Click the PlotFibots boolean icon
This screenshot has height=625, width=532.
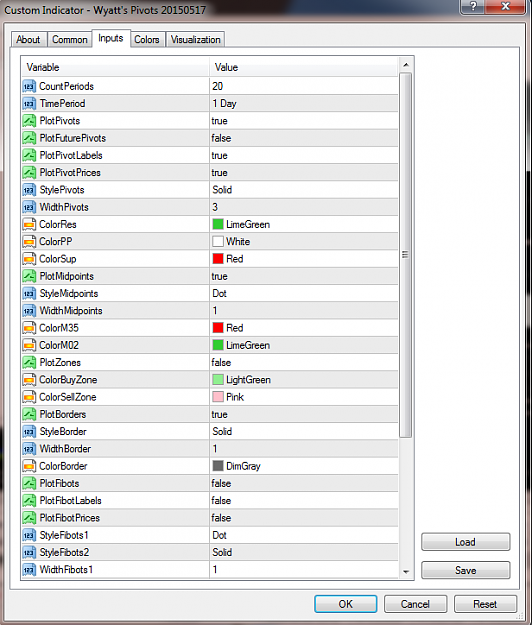29,483
